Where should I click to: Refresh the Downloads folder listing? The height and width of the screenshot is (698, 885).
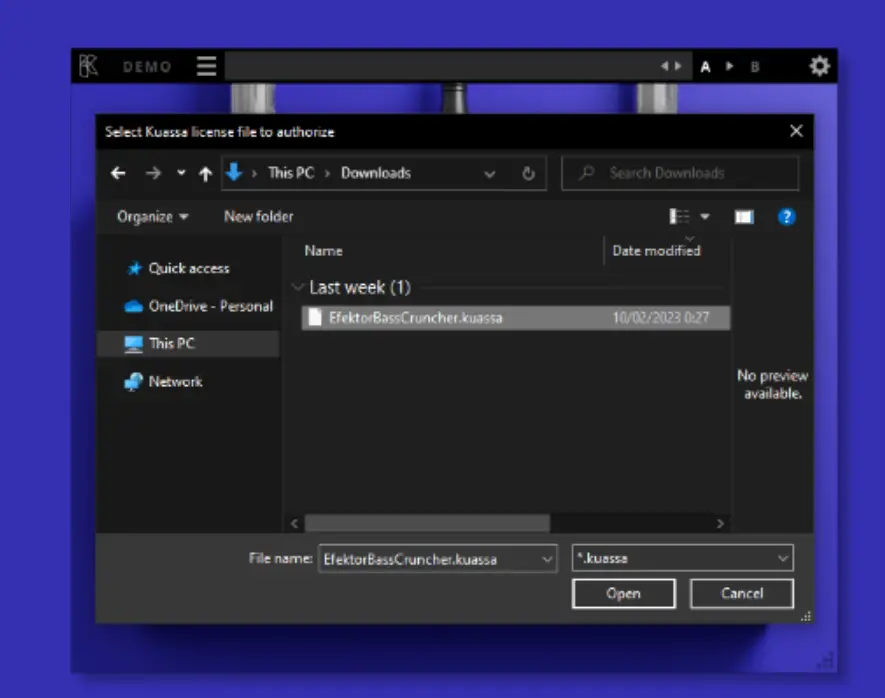528,173
